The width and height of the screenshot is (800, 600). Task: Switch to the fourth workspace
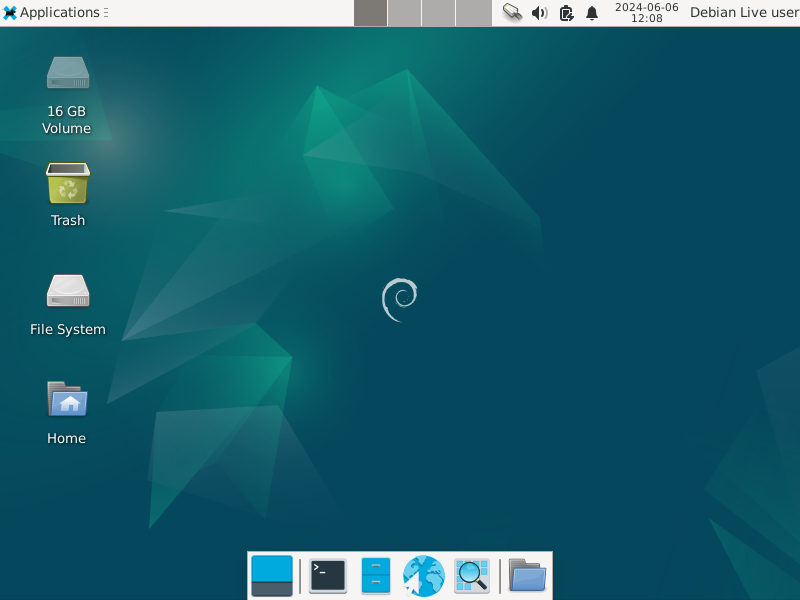pyautogui.click(x=473, y=13)
